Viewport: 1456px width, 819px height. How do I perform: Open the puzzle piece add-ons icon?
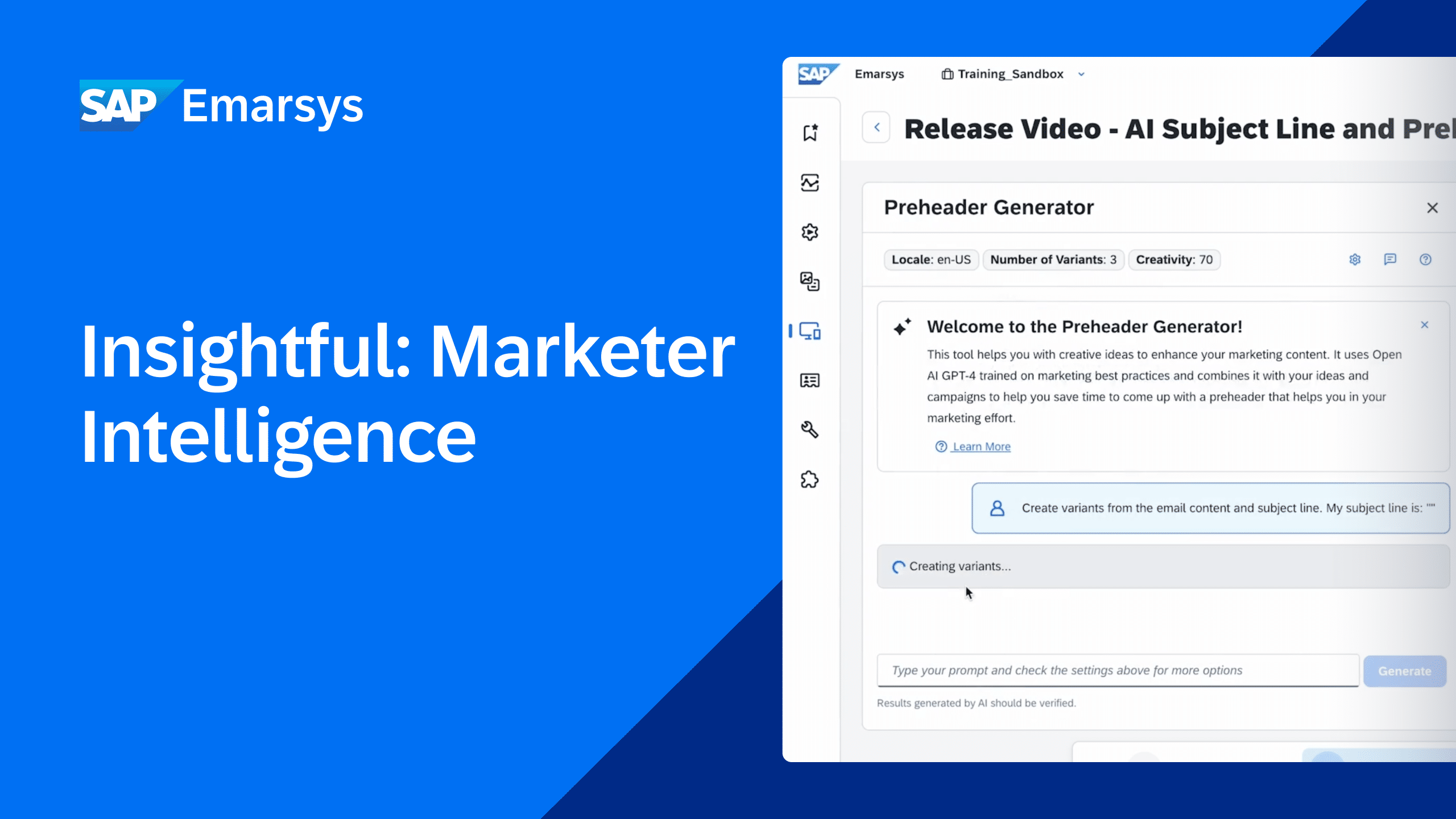810,479
